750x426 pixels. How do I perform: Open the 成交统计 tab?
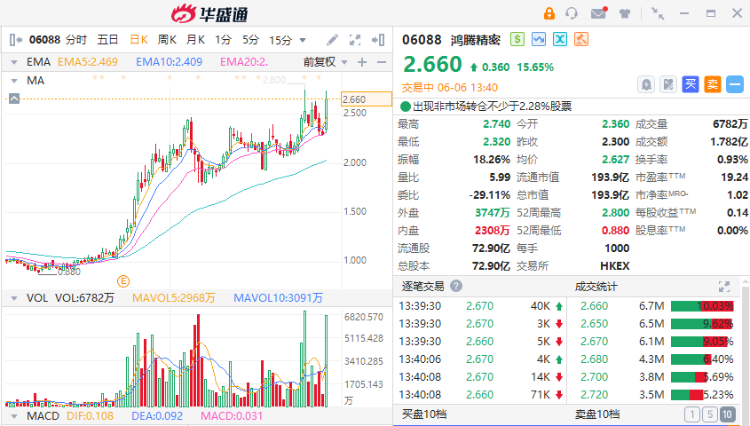point(596,286)
